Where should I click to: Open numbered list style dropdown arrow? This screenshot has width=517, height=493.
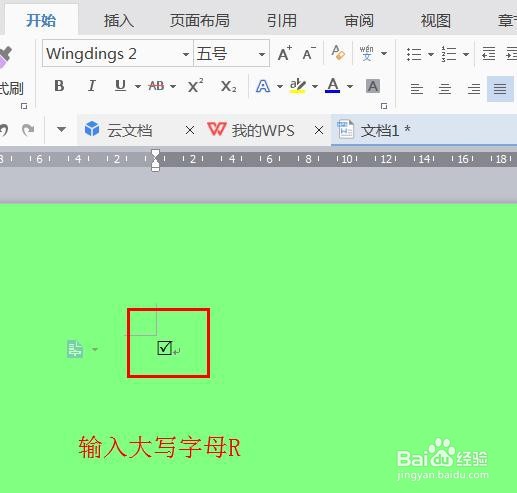click(466, 54)
